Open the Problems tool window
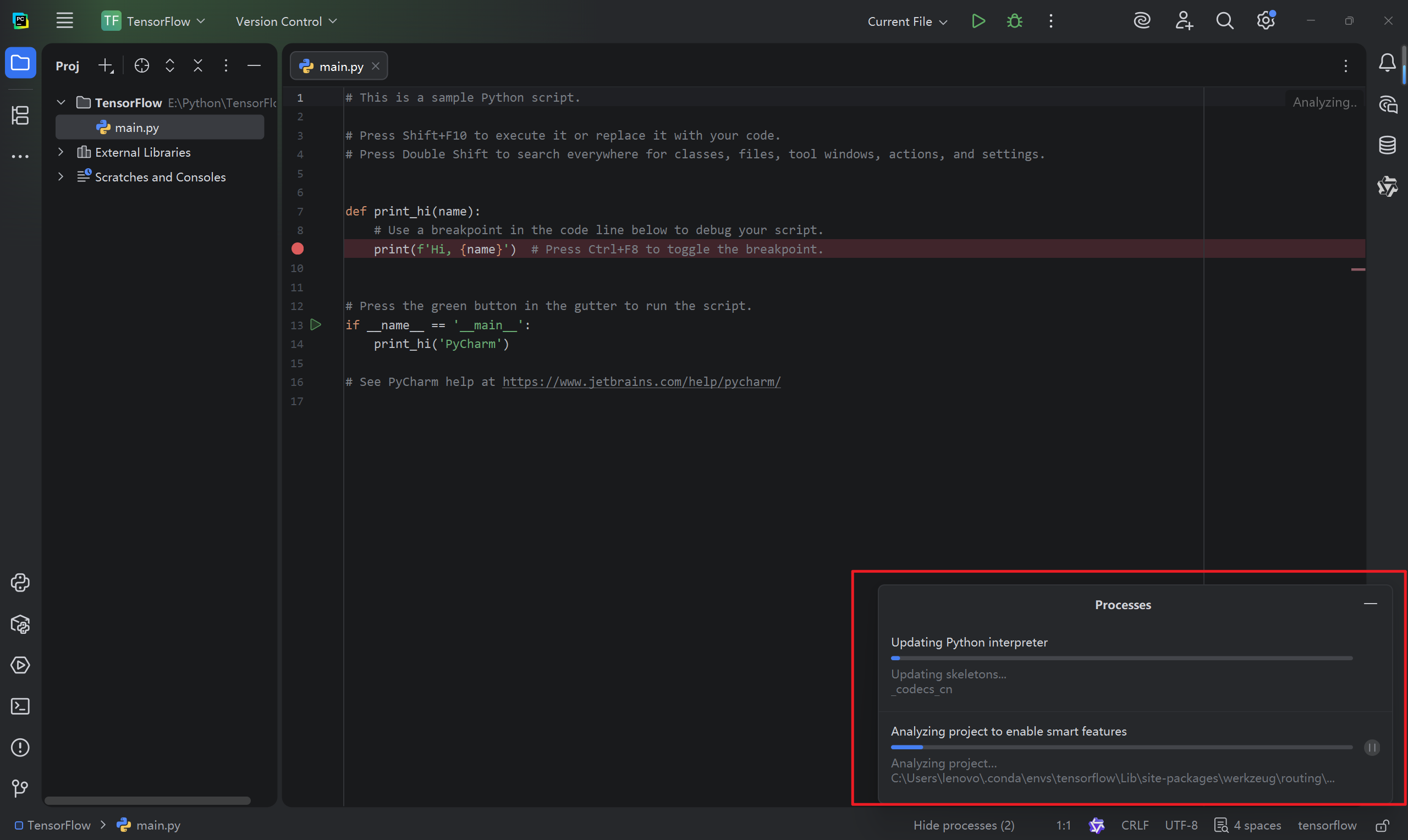The image size is (1408, 840). coord(20,747)
